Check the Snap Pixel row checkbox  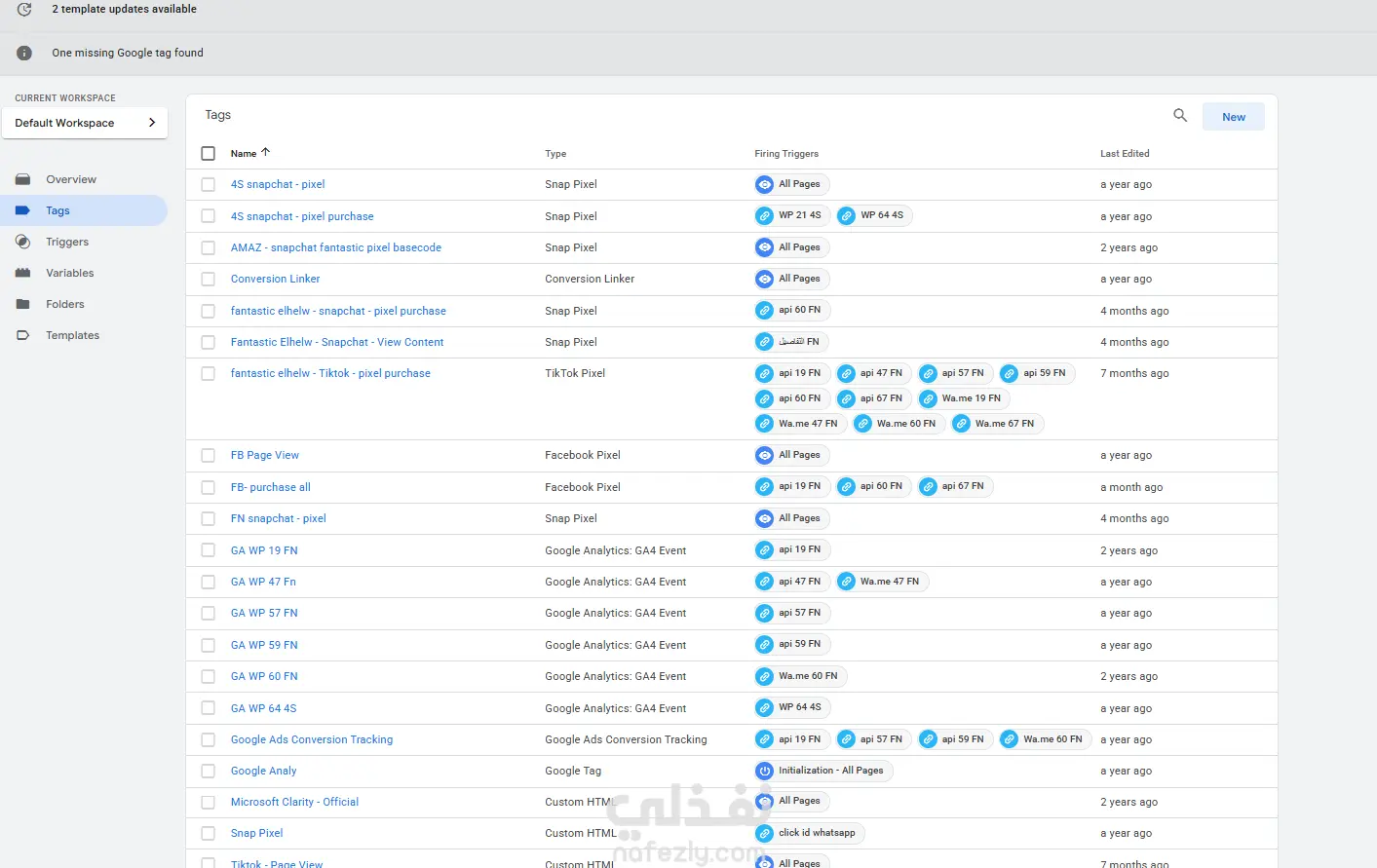click(x=209, y=834)
